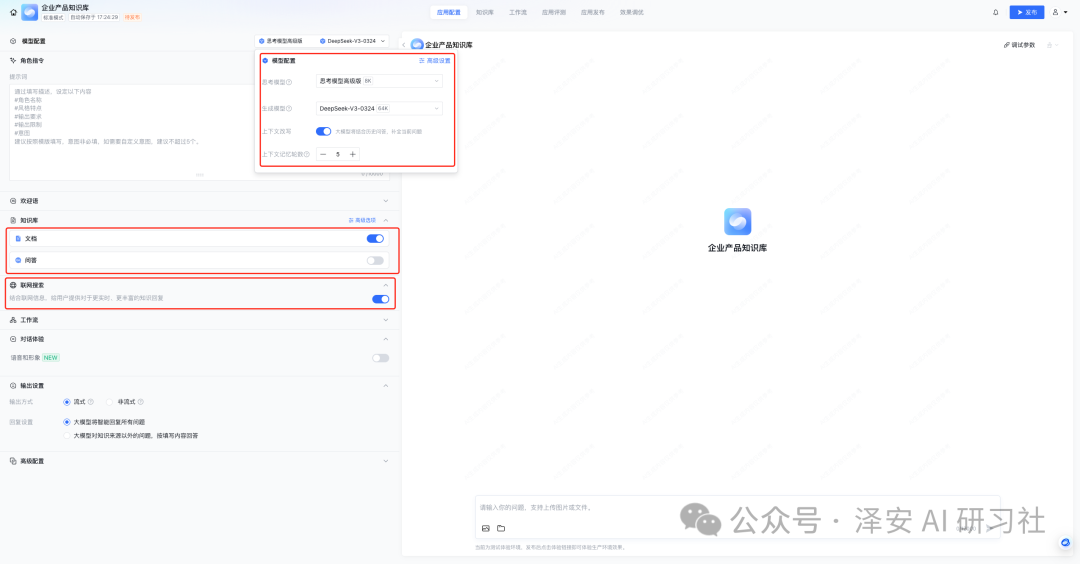Screen dimensions: 1080x564
Task: Switch to the 知识库 top tab
Action: click(485, 12)
